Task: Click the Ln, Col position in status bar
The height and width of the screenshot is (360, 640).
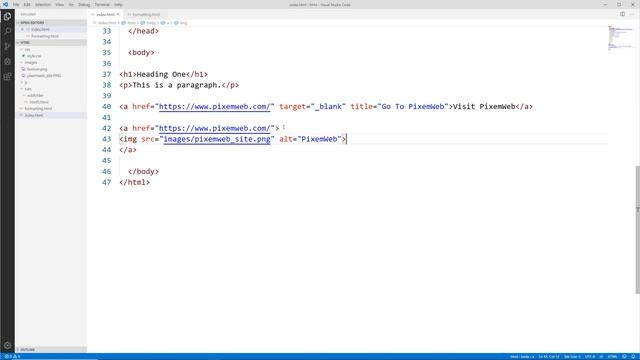Action: point(549,357)
